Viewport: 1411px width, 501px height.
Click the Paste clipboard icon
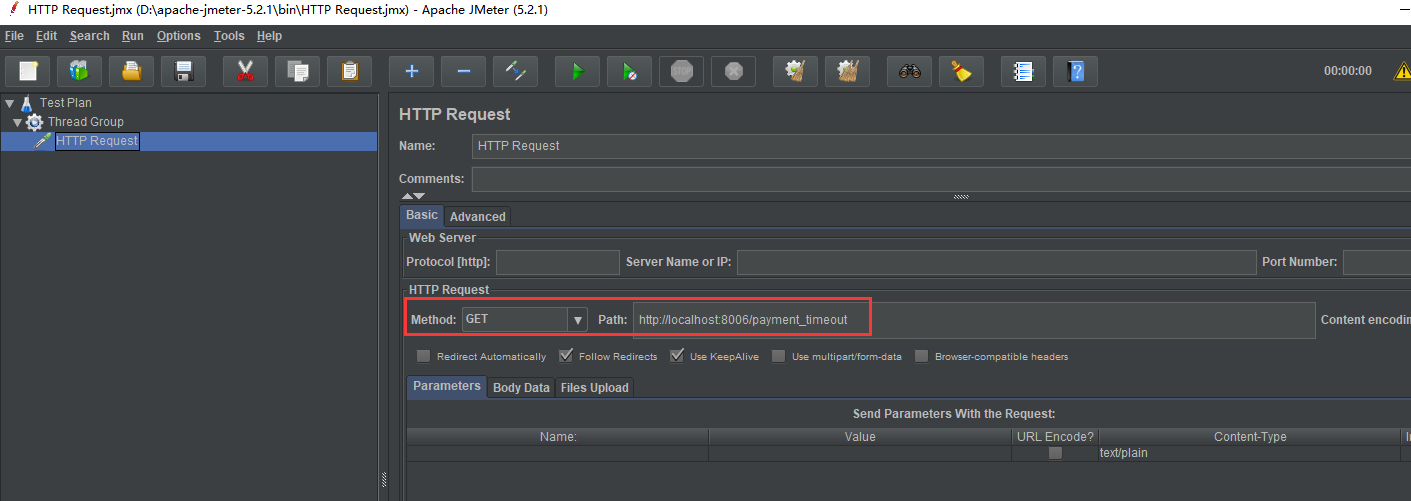click(x=349, y=71)
